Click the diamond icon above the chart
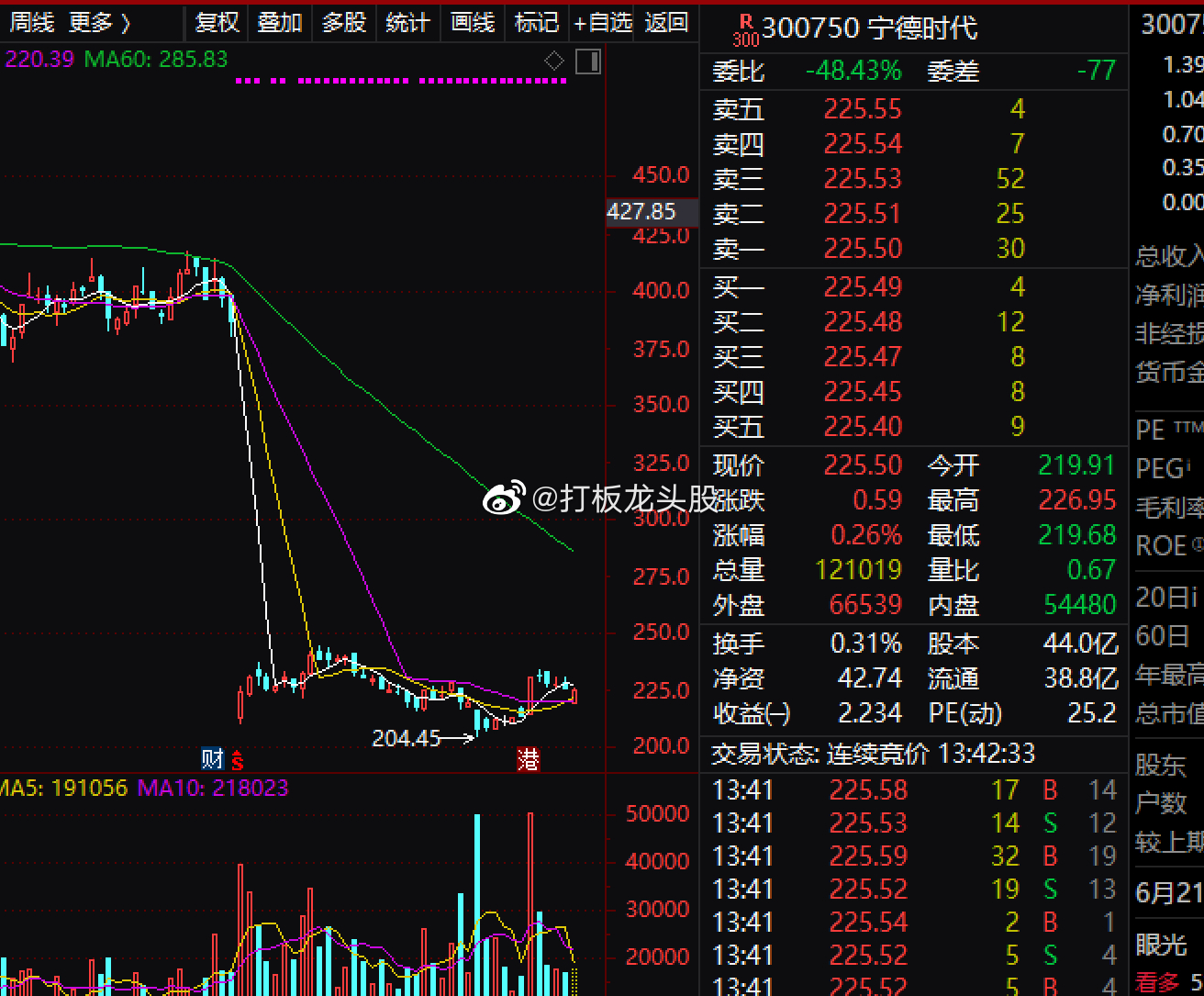1204x996 pixels. [x=554, y=61]
